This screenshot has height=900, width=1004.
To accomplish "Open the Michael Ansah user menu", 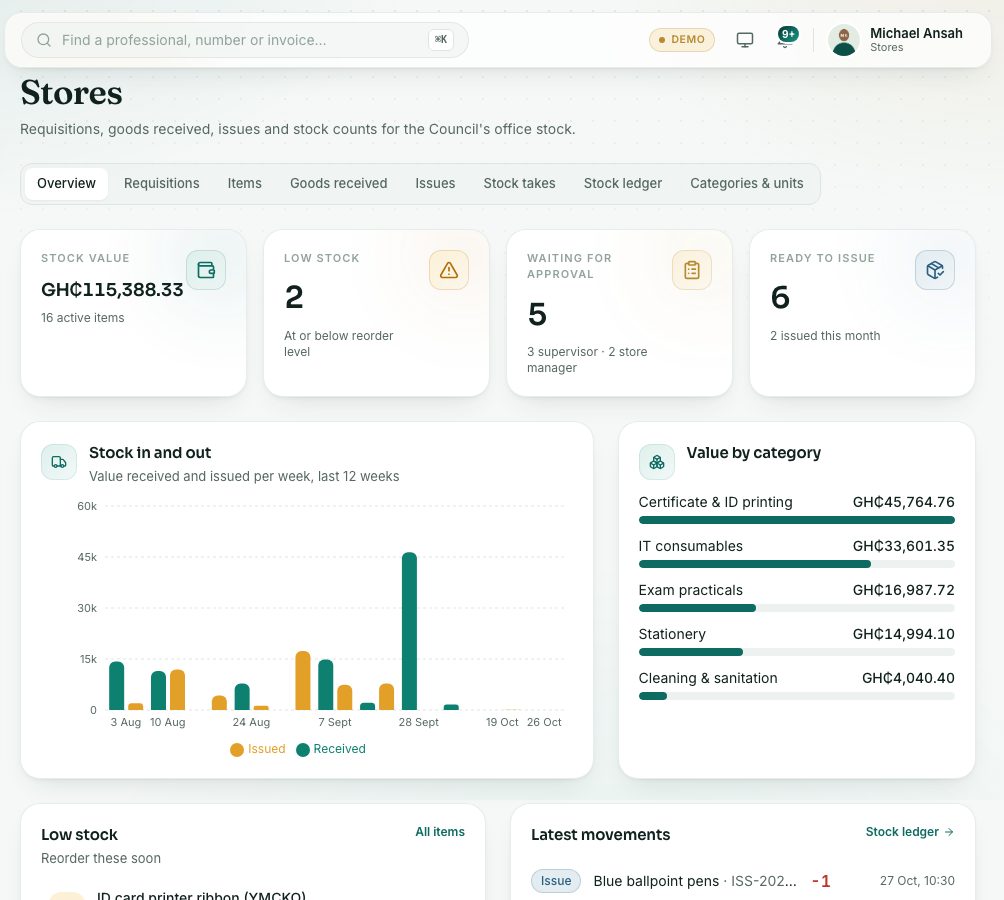I will (x=896, y=40).
